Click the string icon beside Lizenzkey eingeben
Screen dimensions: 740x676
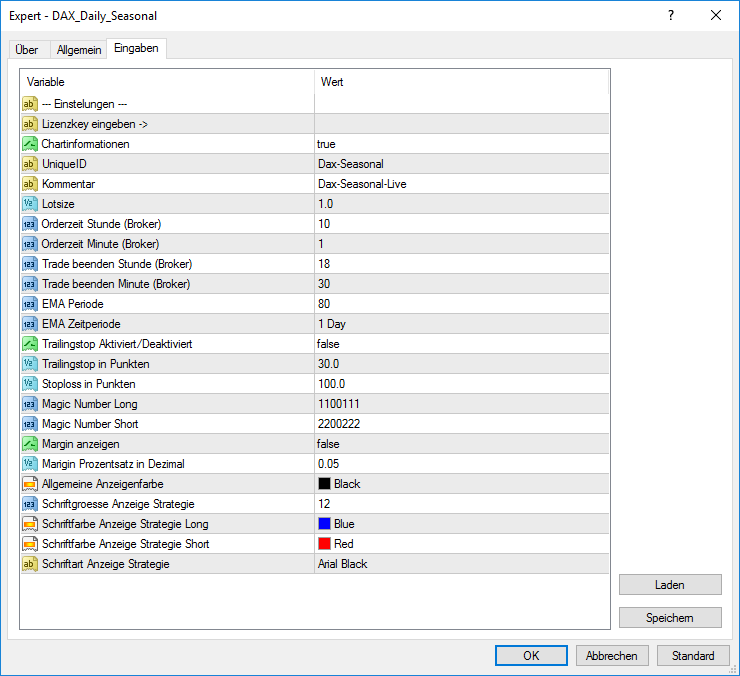click(30, 124)
